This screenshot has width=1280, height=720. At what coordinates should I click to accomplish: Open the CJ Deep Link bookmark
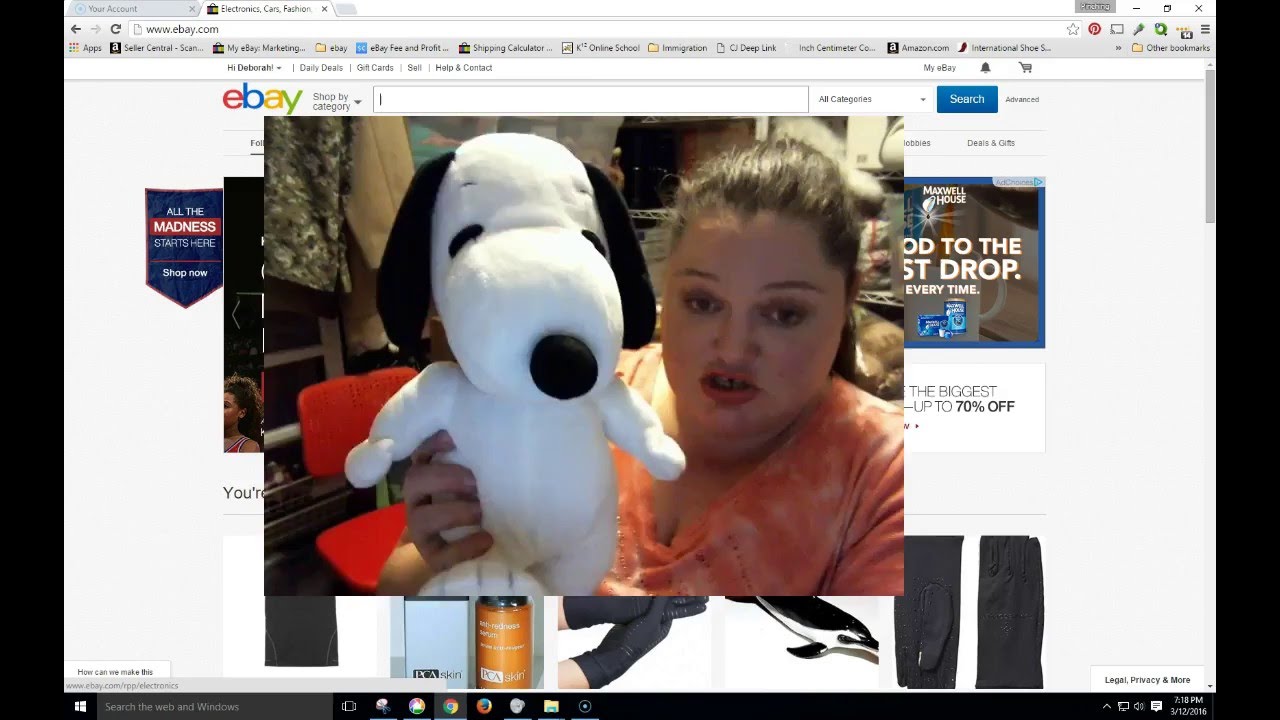coord(747,48)
